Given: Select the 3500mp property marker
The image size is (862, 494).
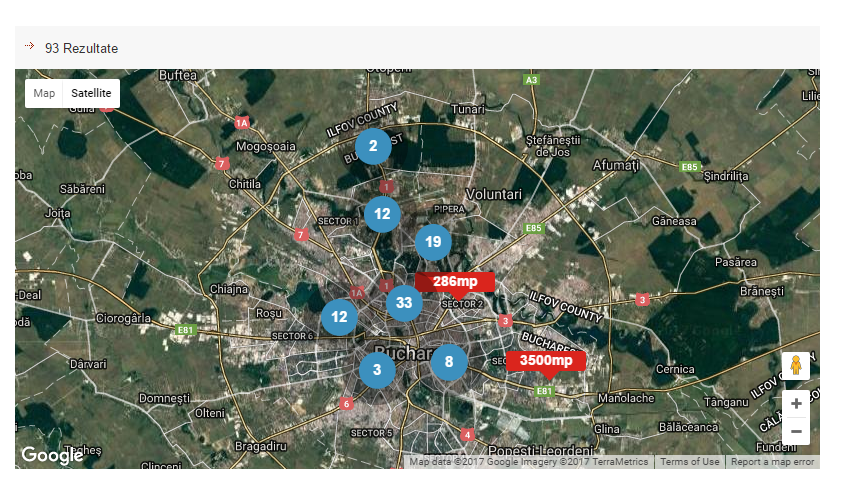Looking at the screenshot, I should click(x=546, y=361).
